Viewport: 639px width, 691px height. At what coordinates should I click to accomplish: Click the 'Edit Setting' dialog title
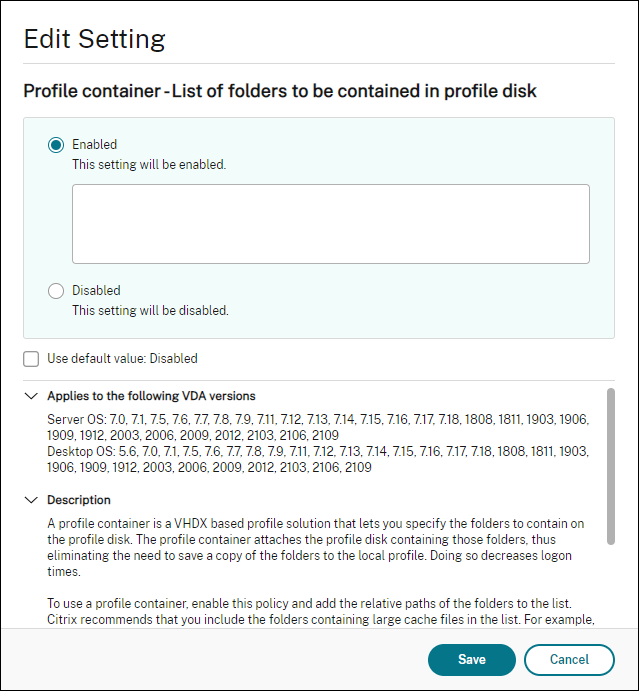point(94,39)
